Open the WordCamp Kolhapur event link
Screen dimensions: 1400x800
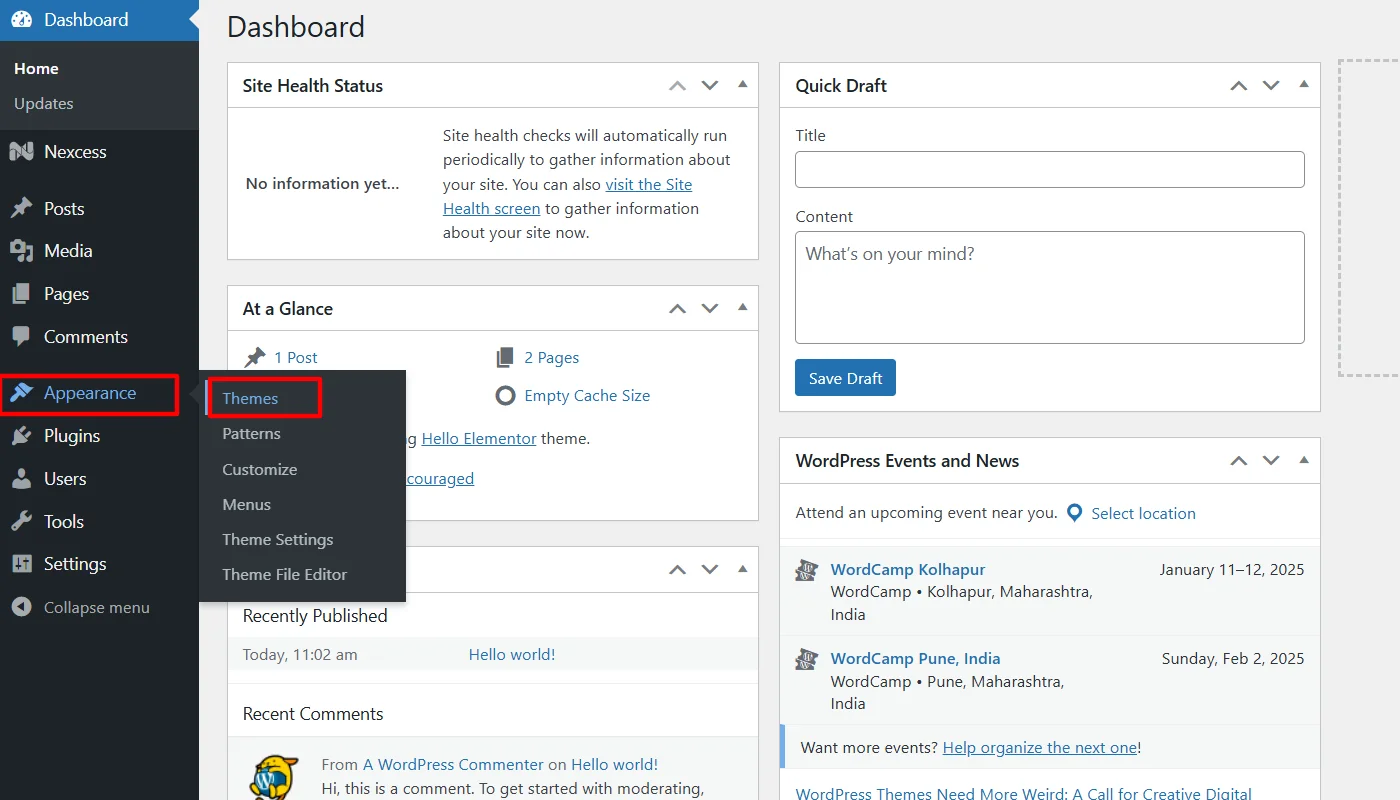point(908,569)
